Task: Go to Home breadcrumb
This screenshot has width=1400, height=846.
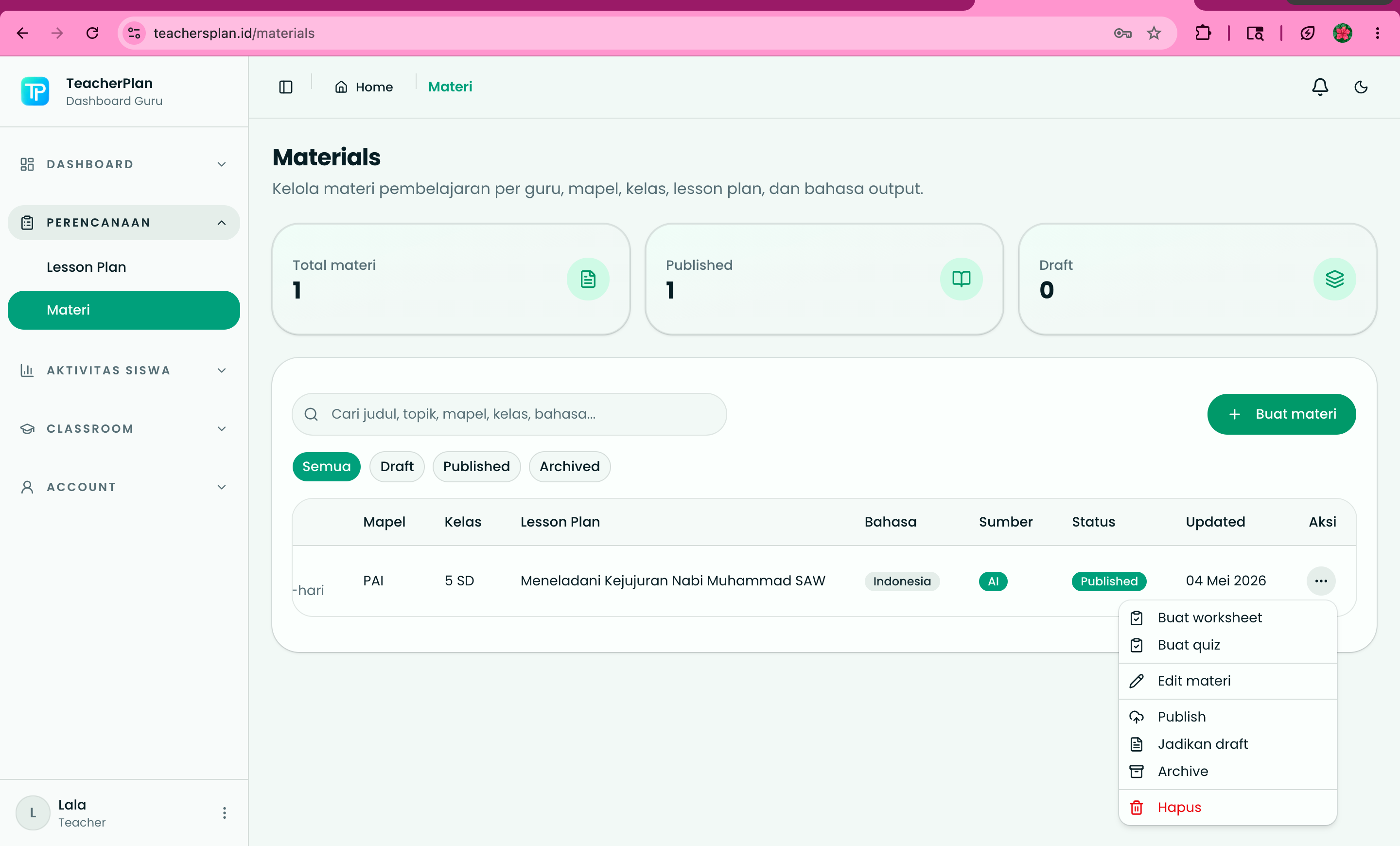Action: click(364, 87)
